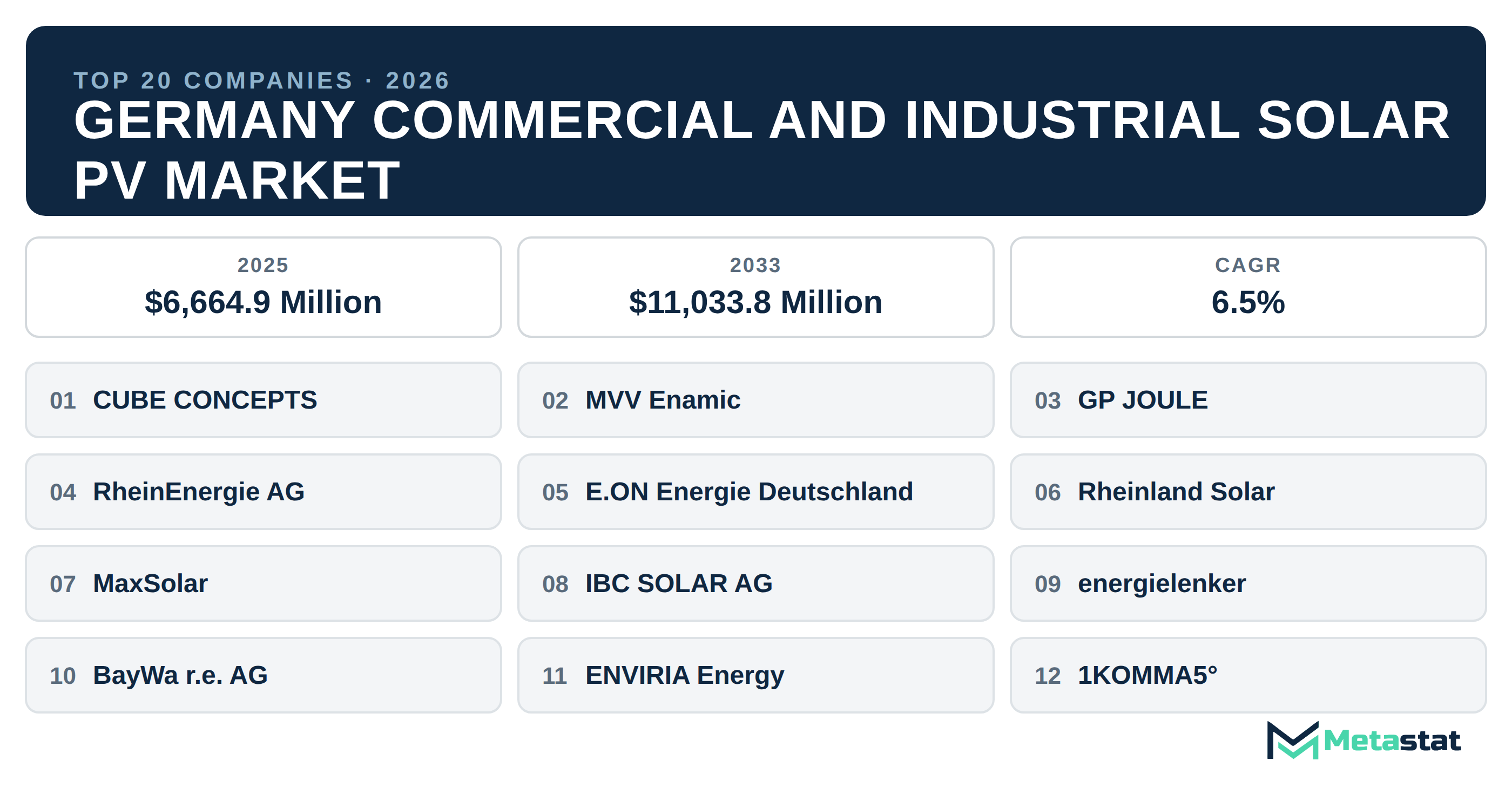1512x788 pixels.
Task: Select the CUBE CONCEPTS company card
Action: (263, 399)
